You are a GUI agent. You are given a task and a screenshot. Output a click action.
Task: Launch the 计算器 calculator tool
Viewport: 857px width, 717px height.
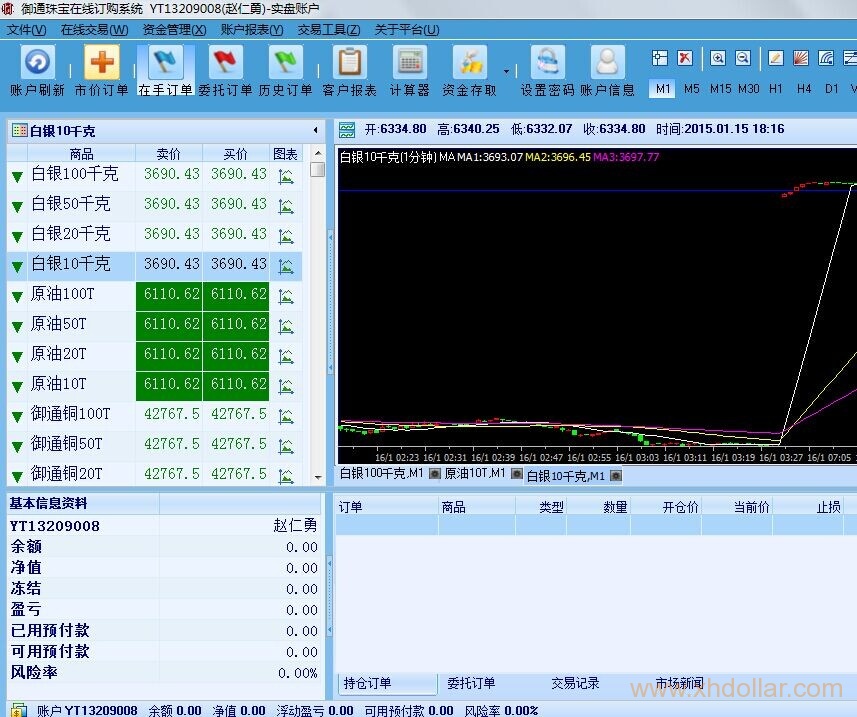point(409,64)
